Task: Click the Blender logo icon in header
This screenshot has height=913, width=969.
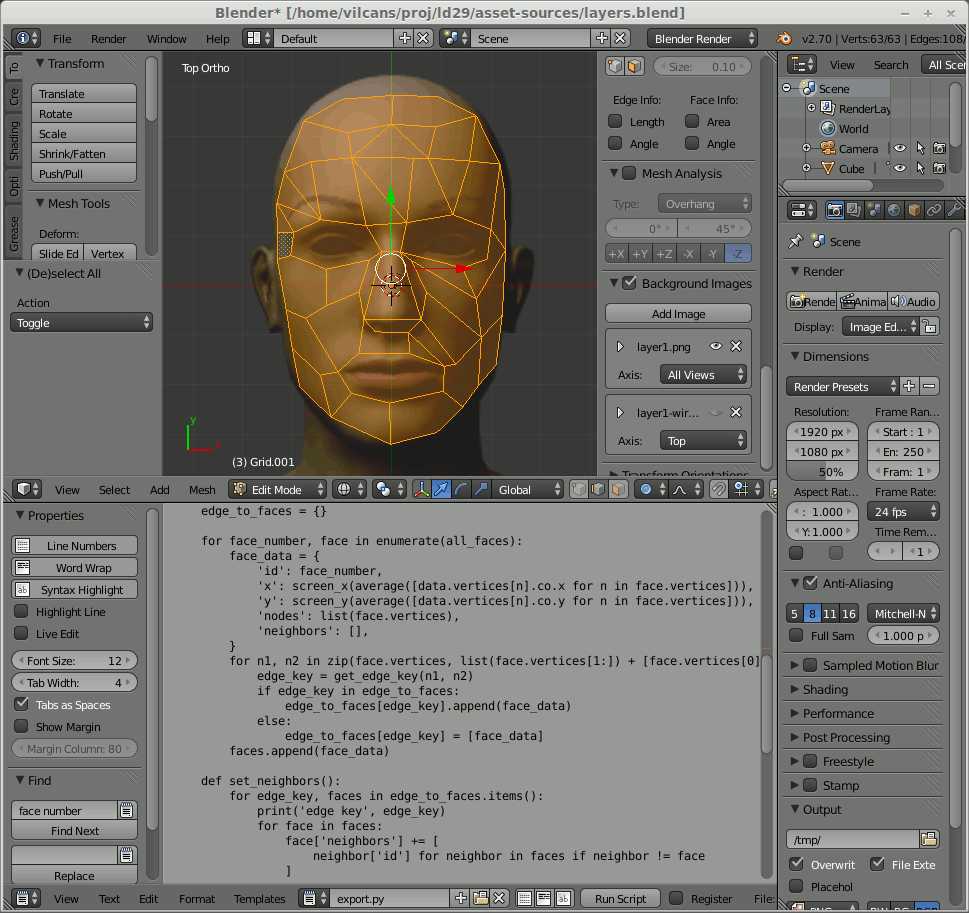Action: [784, 38]
